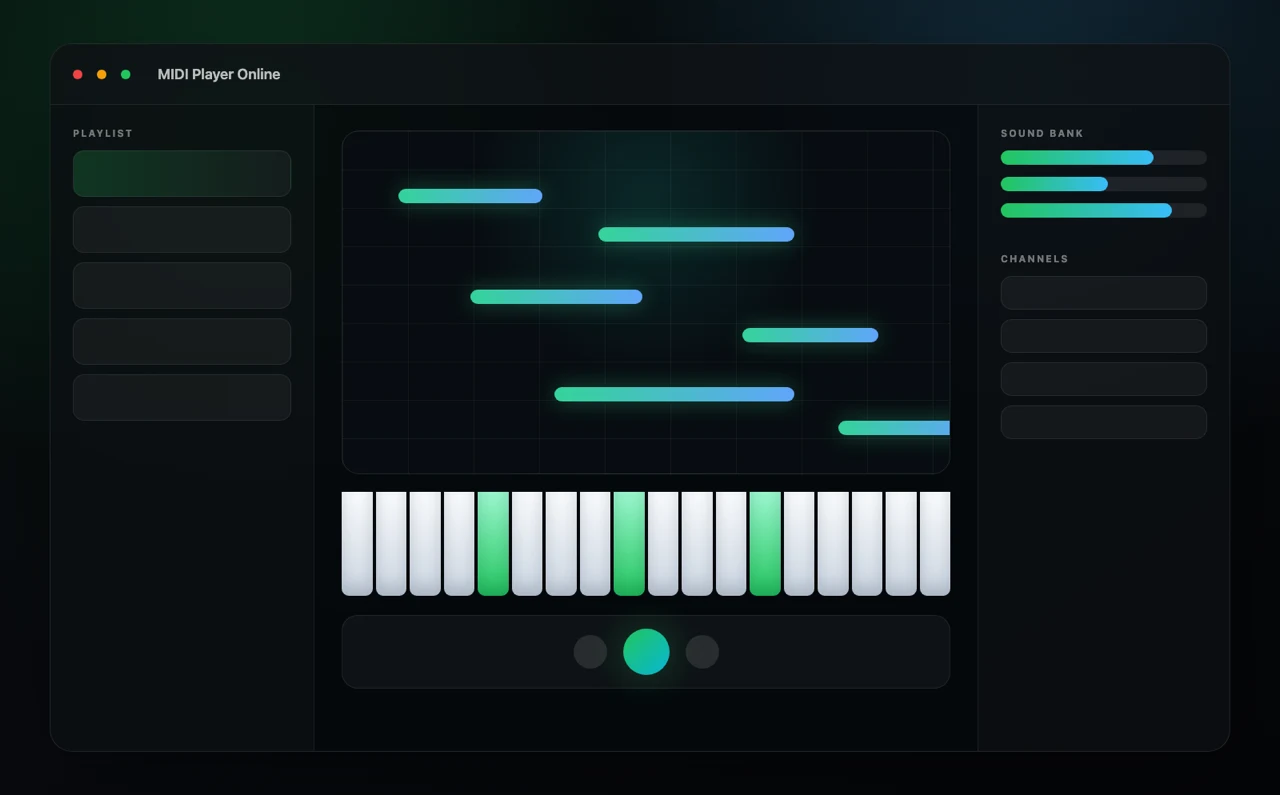The image size is (1280, 795).
Task: Click the large teal play button
Action: [646, 652]
